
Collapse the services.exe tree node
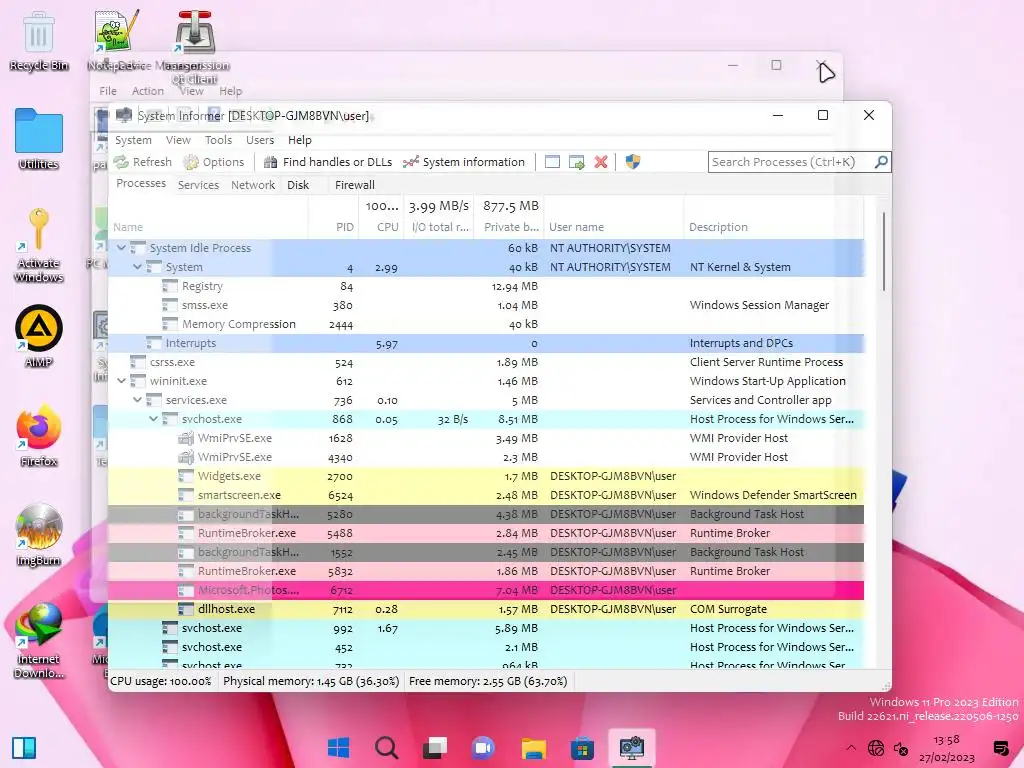tap(137, 400)
